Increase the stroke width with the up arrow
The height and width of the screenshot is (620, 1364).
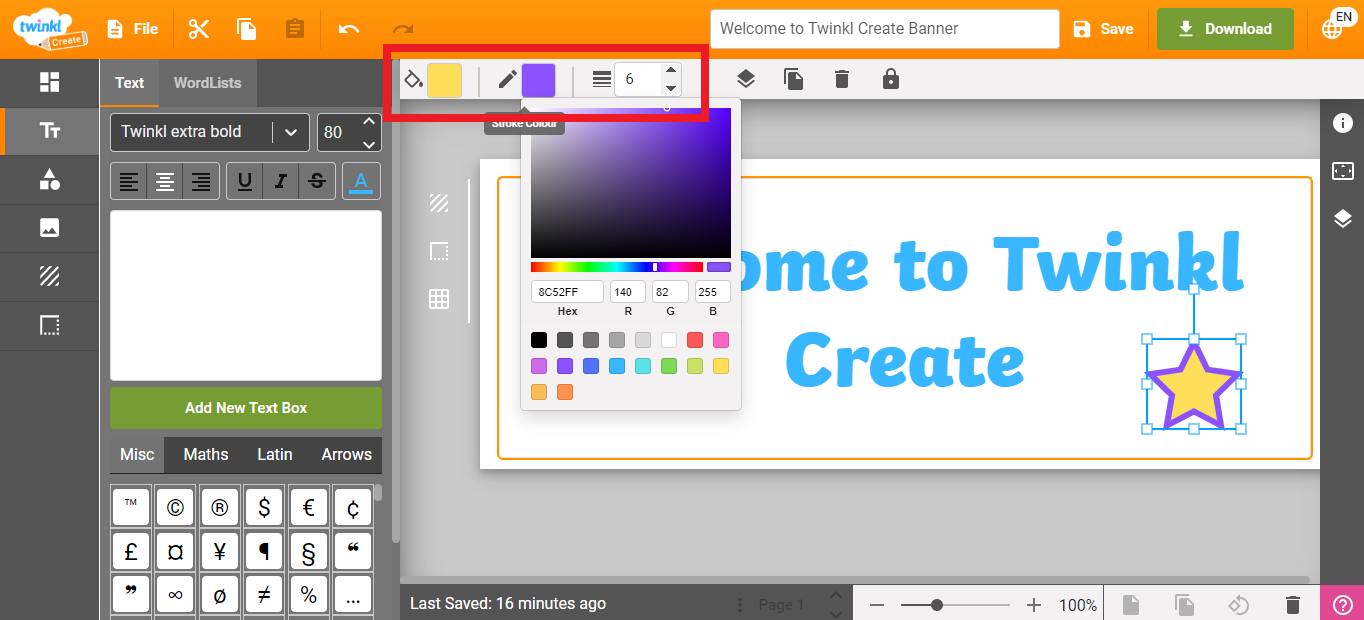coord(671,70)
